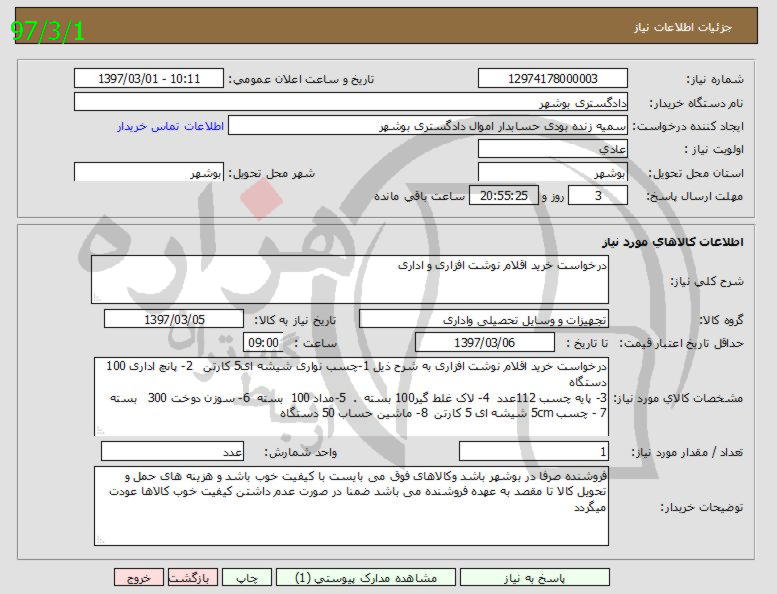Select the شماره نیاز field 12974178000003
Viewport: 777px width, 594px height.
coord(553,78)
